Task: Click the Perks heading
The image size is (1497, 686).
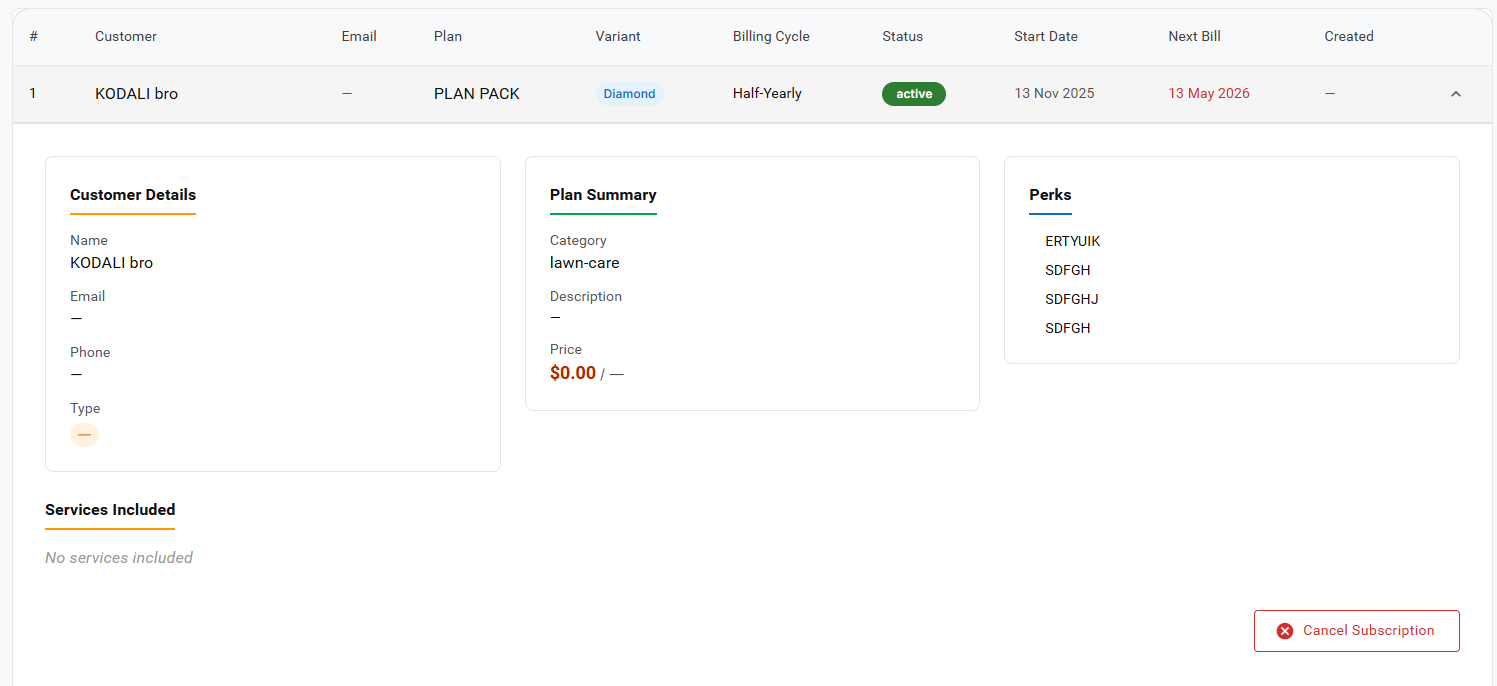Action: pyautogui.click(x=1050, y=195)
